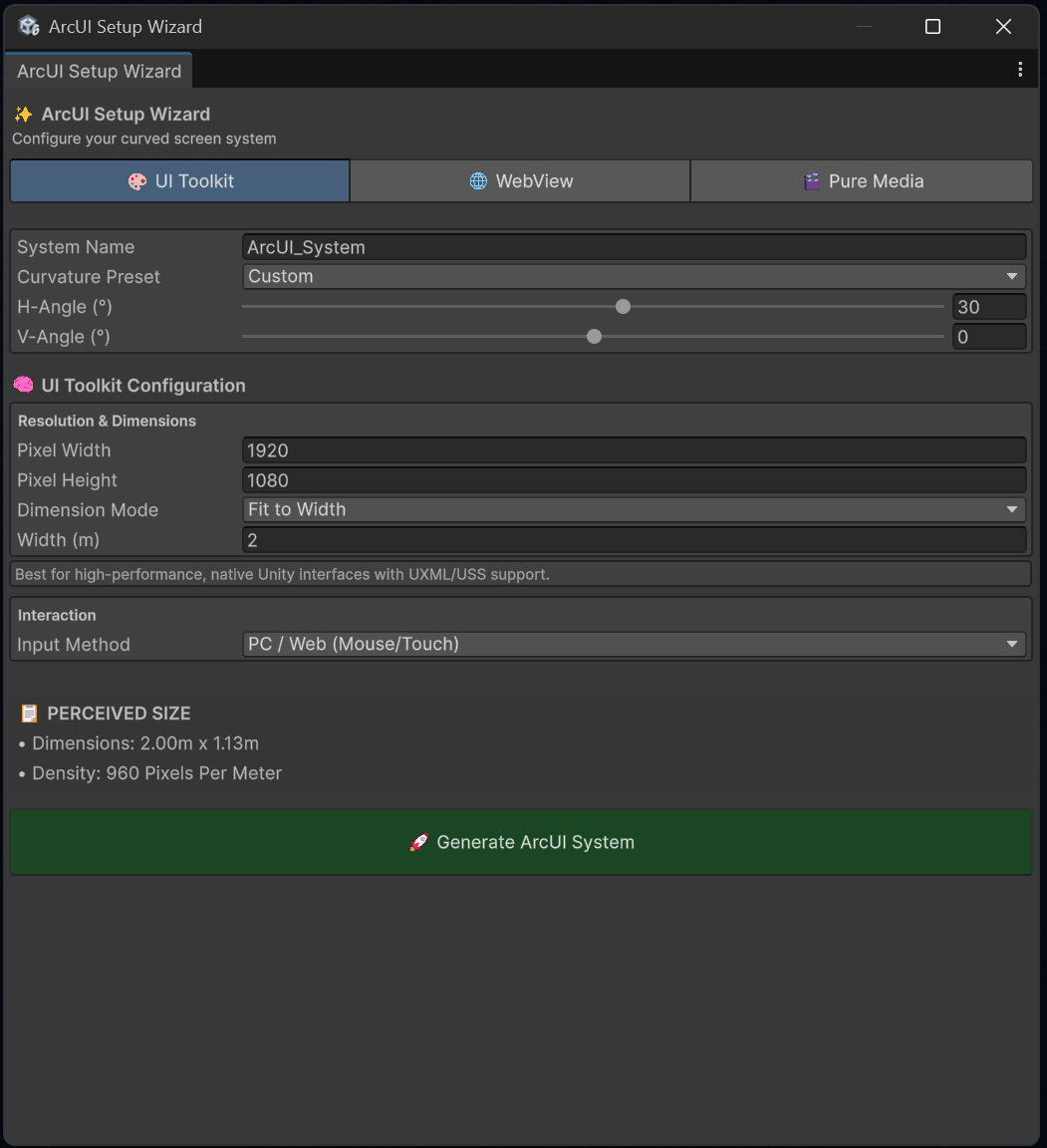Click the V-Angle value box showing 0
This screenshot has width=1047, height=1148.
(x=989, y=337)
